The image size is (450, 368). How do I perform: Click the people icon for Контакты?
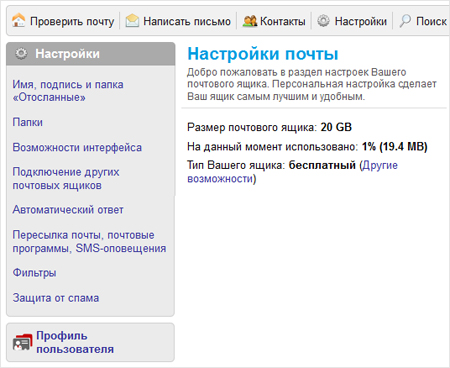point(250,21)
